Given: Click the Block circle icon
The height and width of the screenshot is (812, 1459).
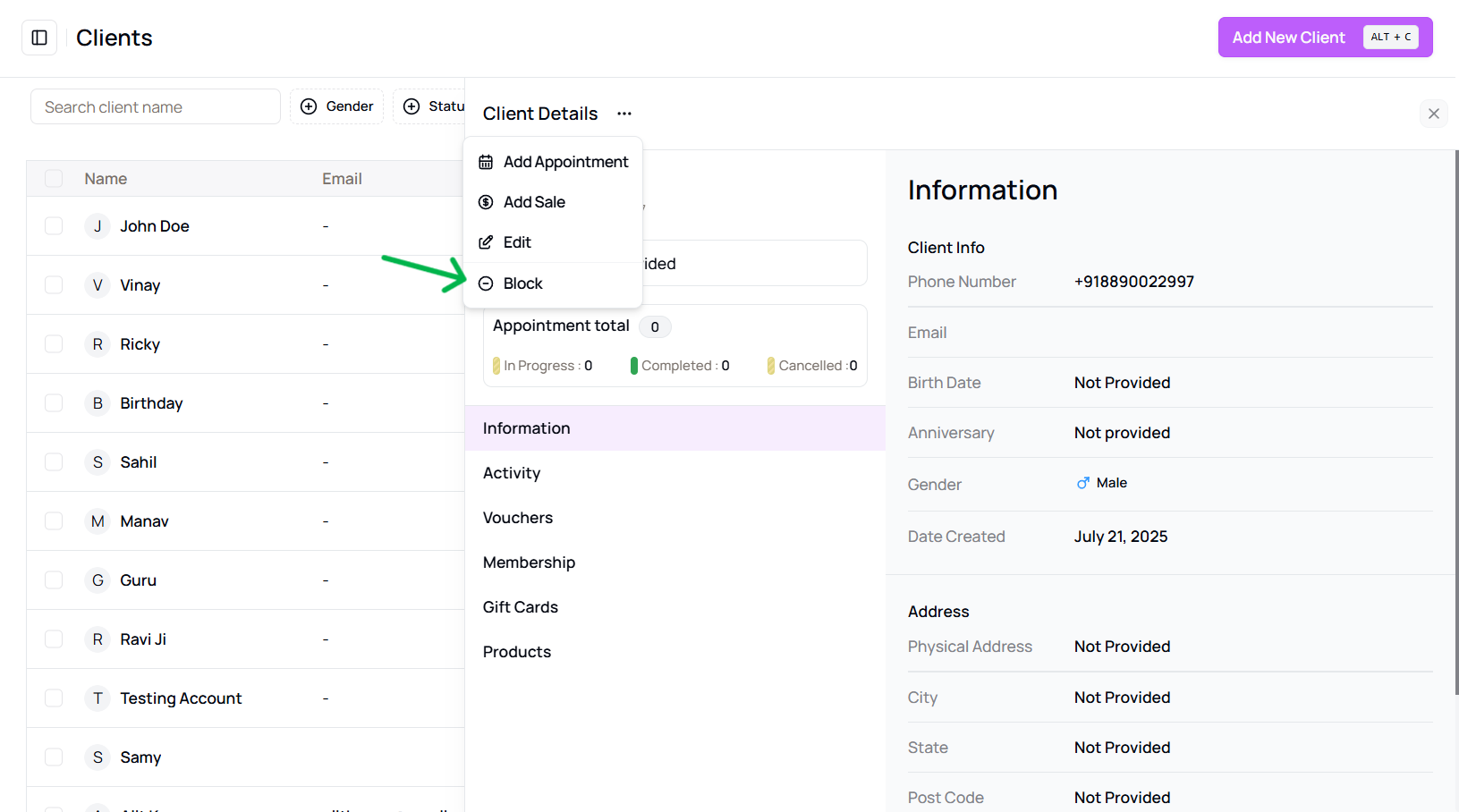Looking at the screenshot, I should [x=486, y=283].
